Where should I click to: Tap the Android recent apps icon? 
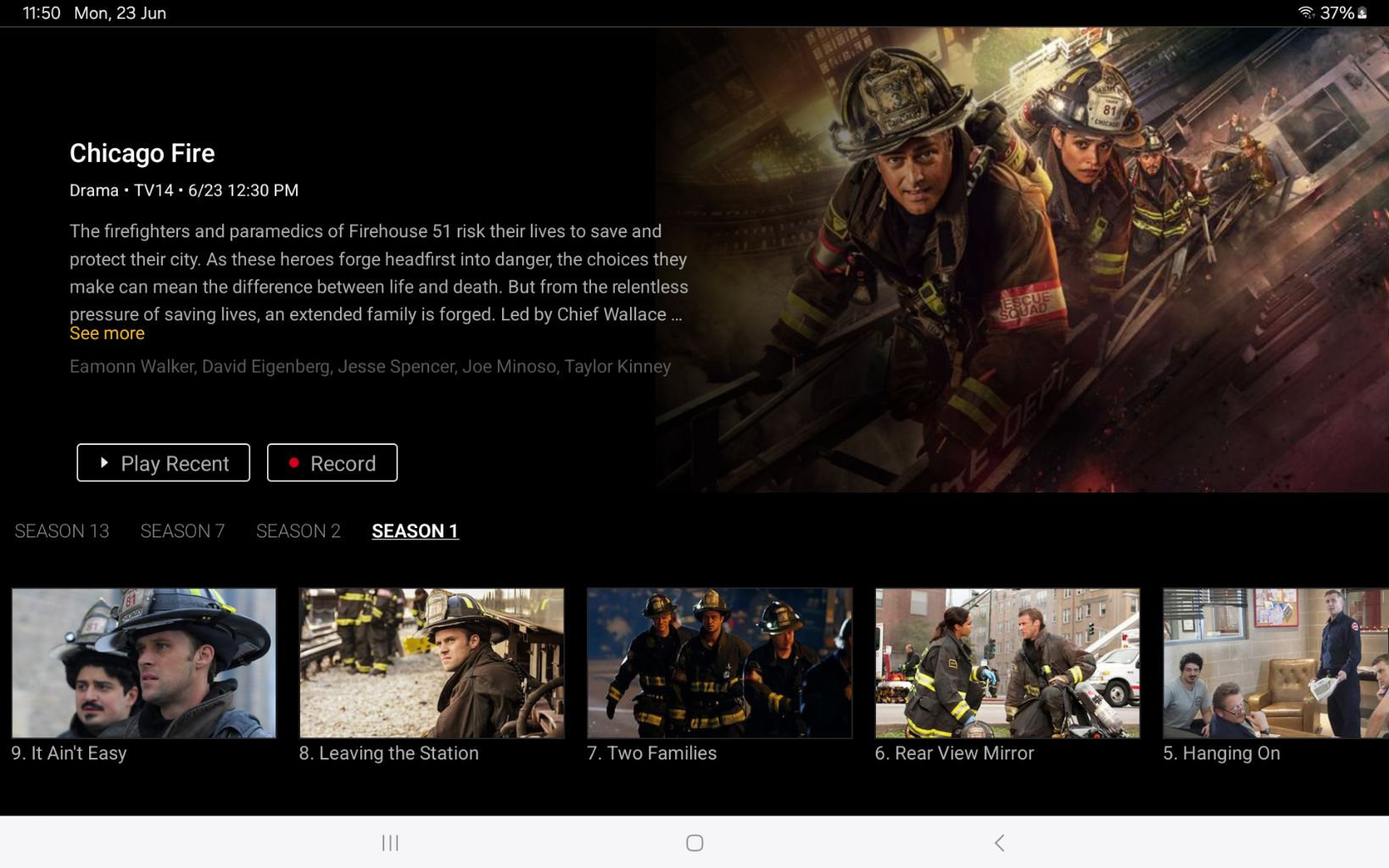(390, 843)
